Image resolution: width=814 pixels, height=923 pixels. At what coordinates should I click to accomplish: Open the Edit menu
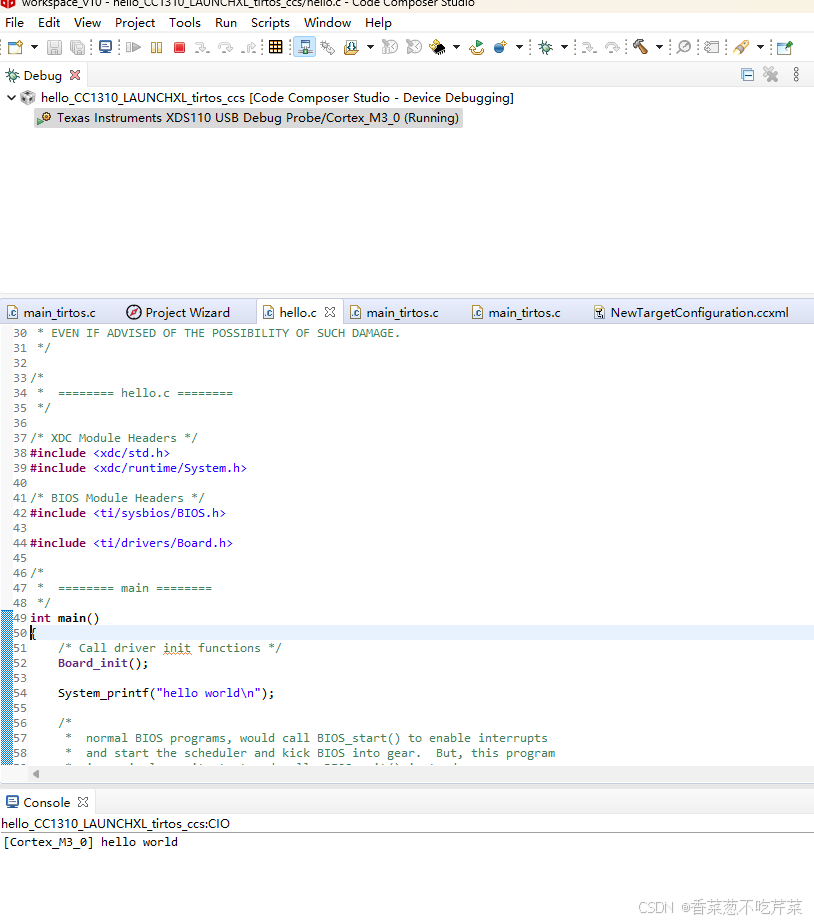49,22
